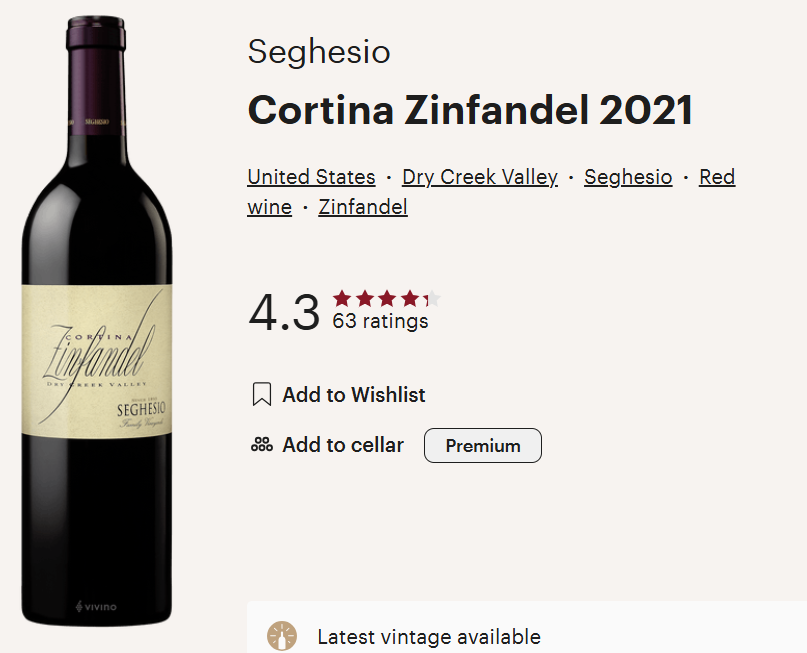Click the first red rating star

click(x=342, y=298)
